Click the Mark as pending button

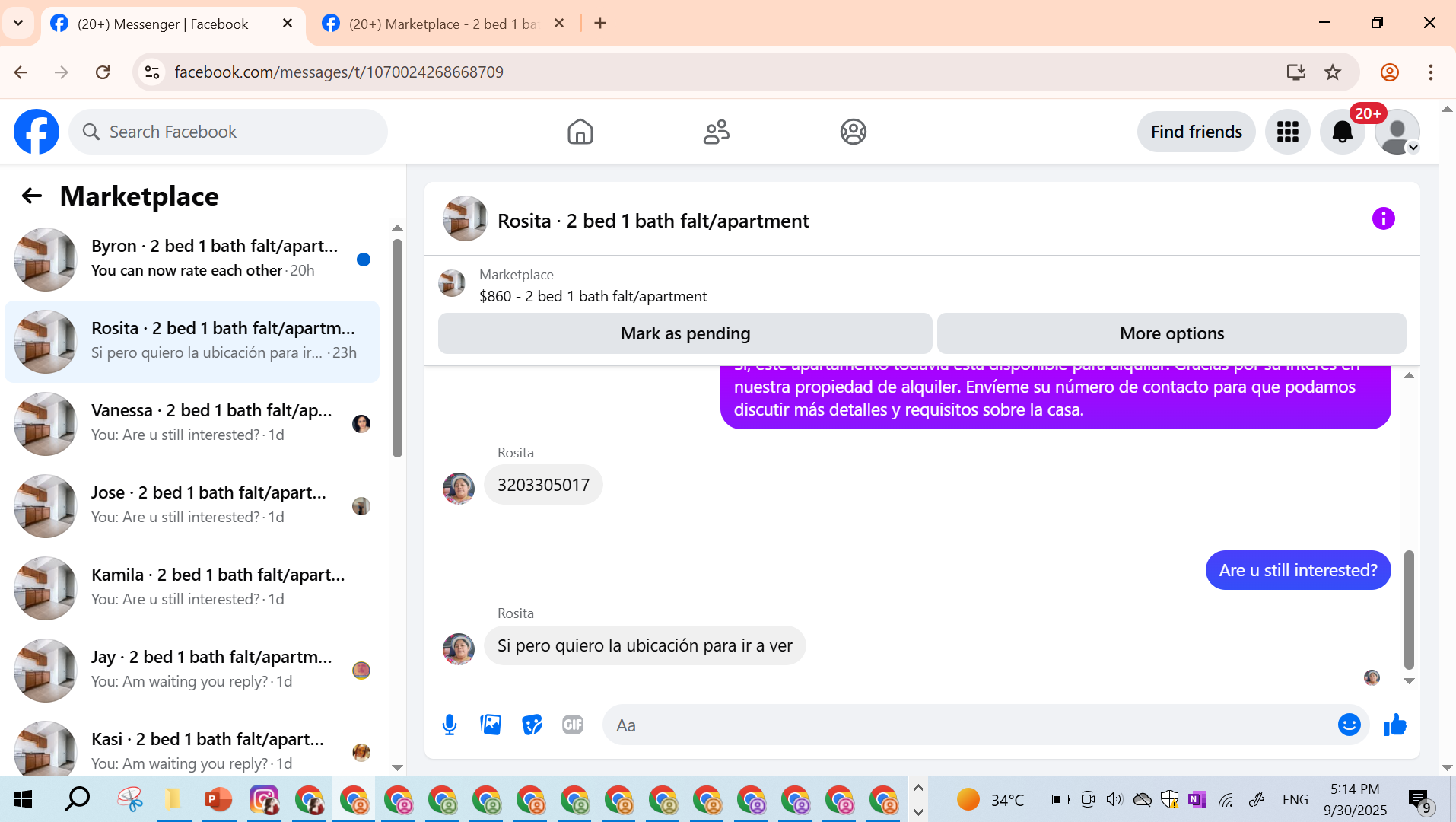point(685,333)
